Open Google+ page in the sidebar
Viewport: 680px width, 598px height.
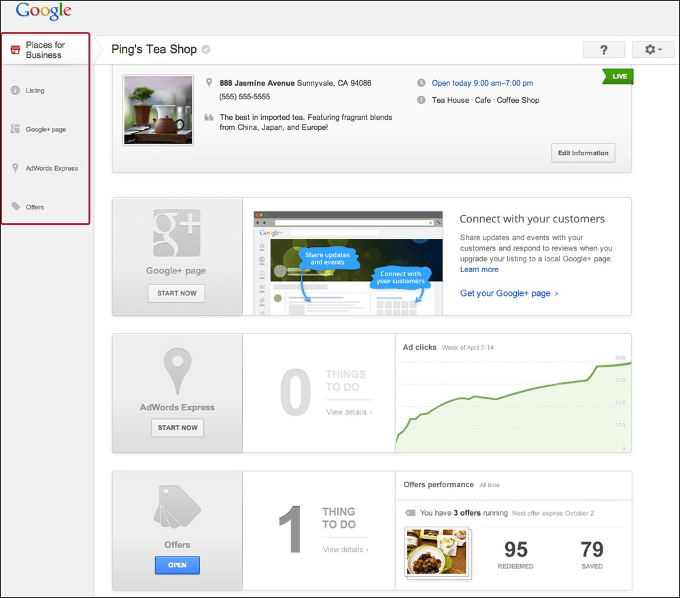46,129
